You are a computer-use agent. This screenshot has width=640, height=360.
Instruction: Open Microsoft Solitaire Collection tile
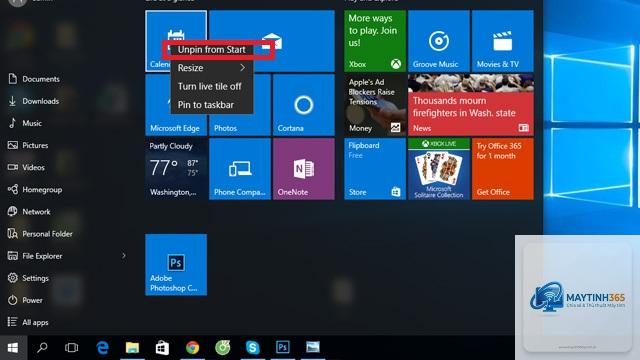click(439, 169)
